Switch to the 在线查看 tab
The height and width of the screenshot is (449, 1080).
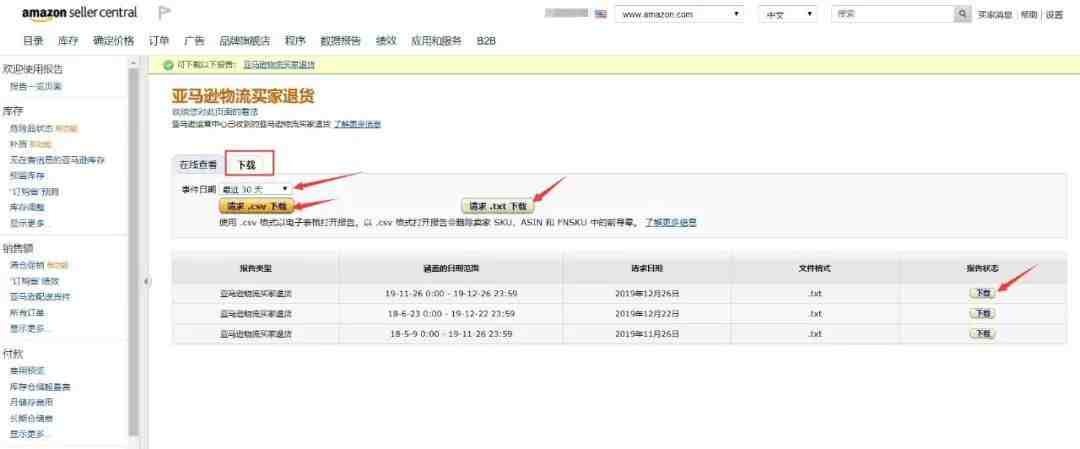pos(198,163)
